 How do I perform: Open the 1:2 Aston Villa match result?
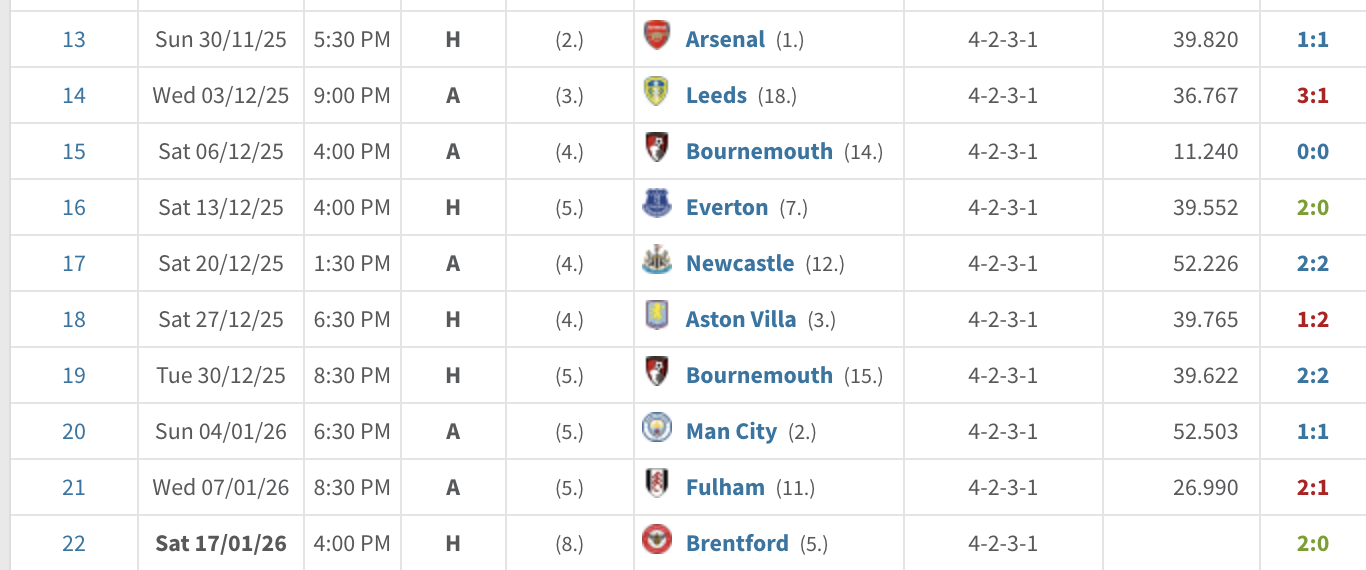click(x=1312, y=320)
